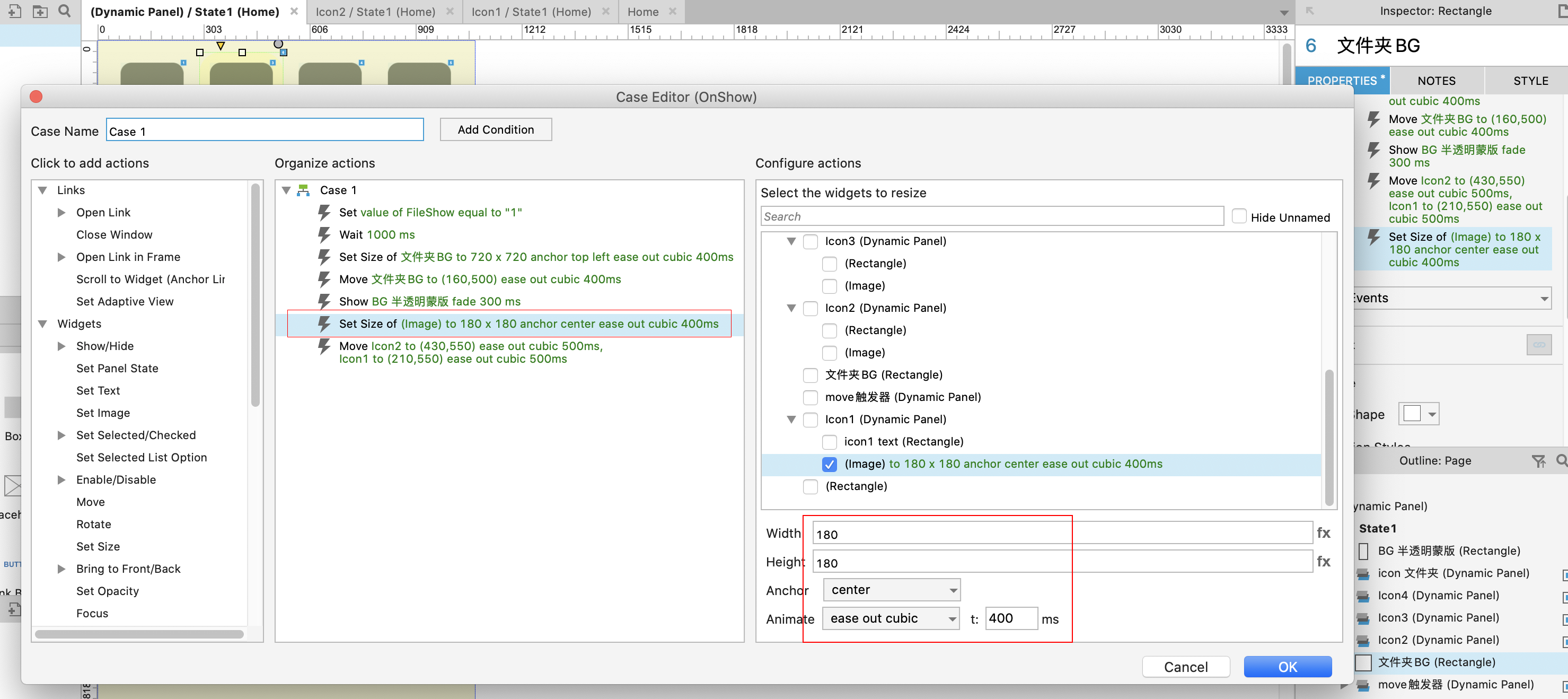Click the lightning icon beside the Wait 1000 ms action
The height and width of the screenshot is (699, 1568).
(324, 235)
